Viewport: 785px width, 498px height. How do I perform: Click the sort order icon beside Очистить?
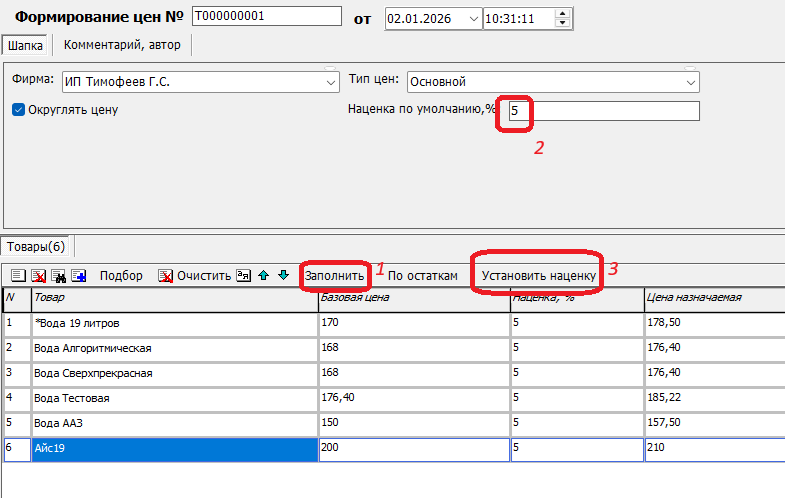[243, 275]
